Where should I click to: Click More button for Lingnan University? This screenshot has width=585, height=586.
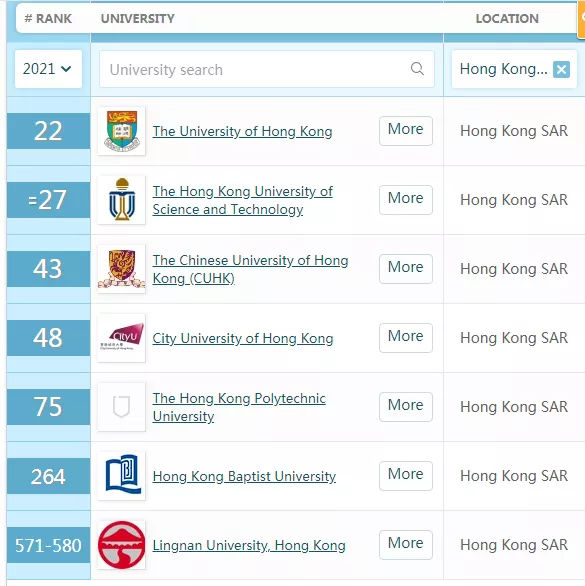pos(406,545)
